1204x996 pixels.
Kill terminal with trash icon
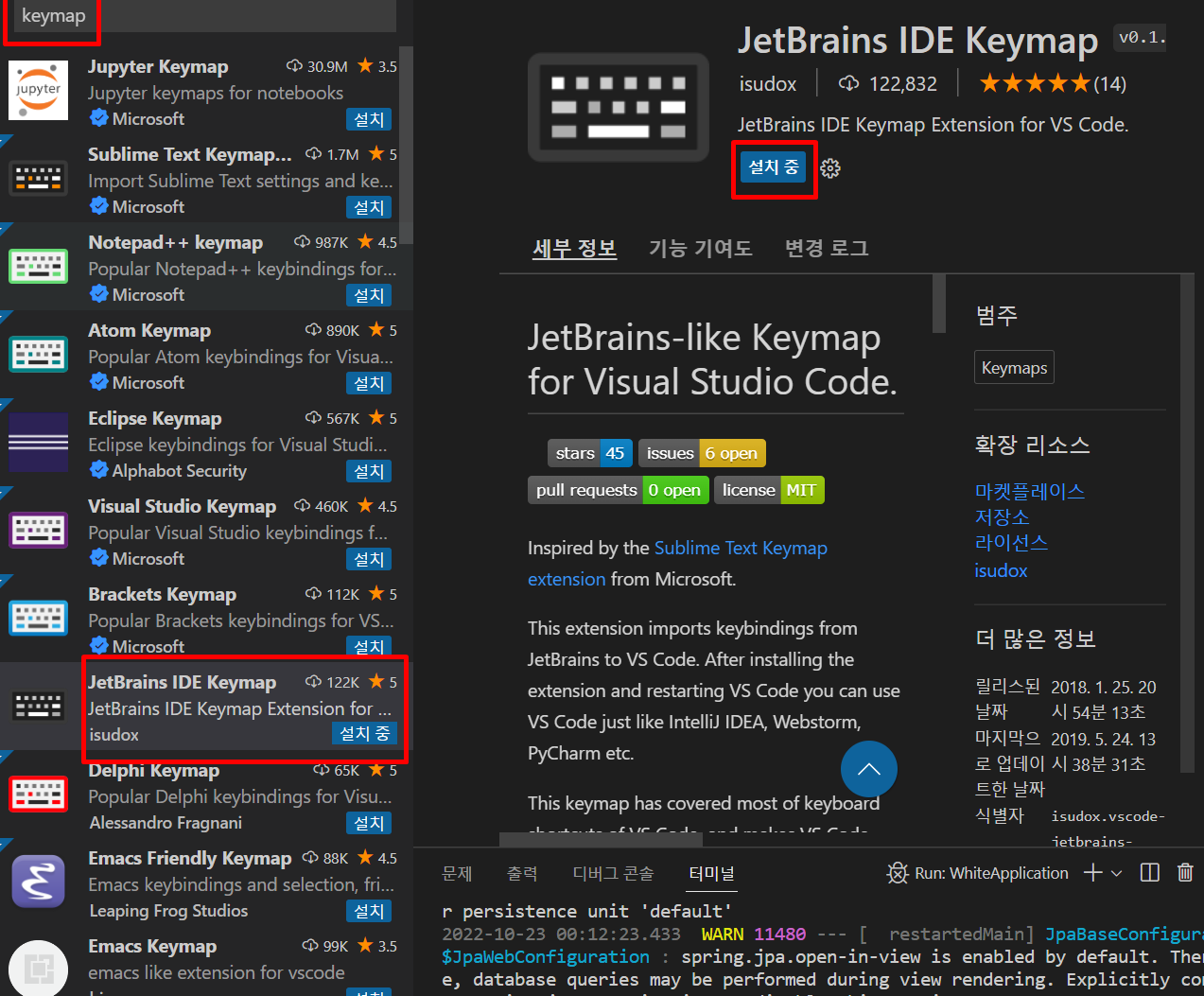pos(1185,873)
